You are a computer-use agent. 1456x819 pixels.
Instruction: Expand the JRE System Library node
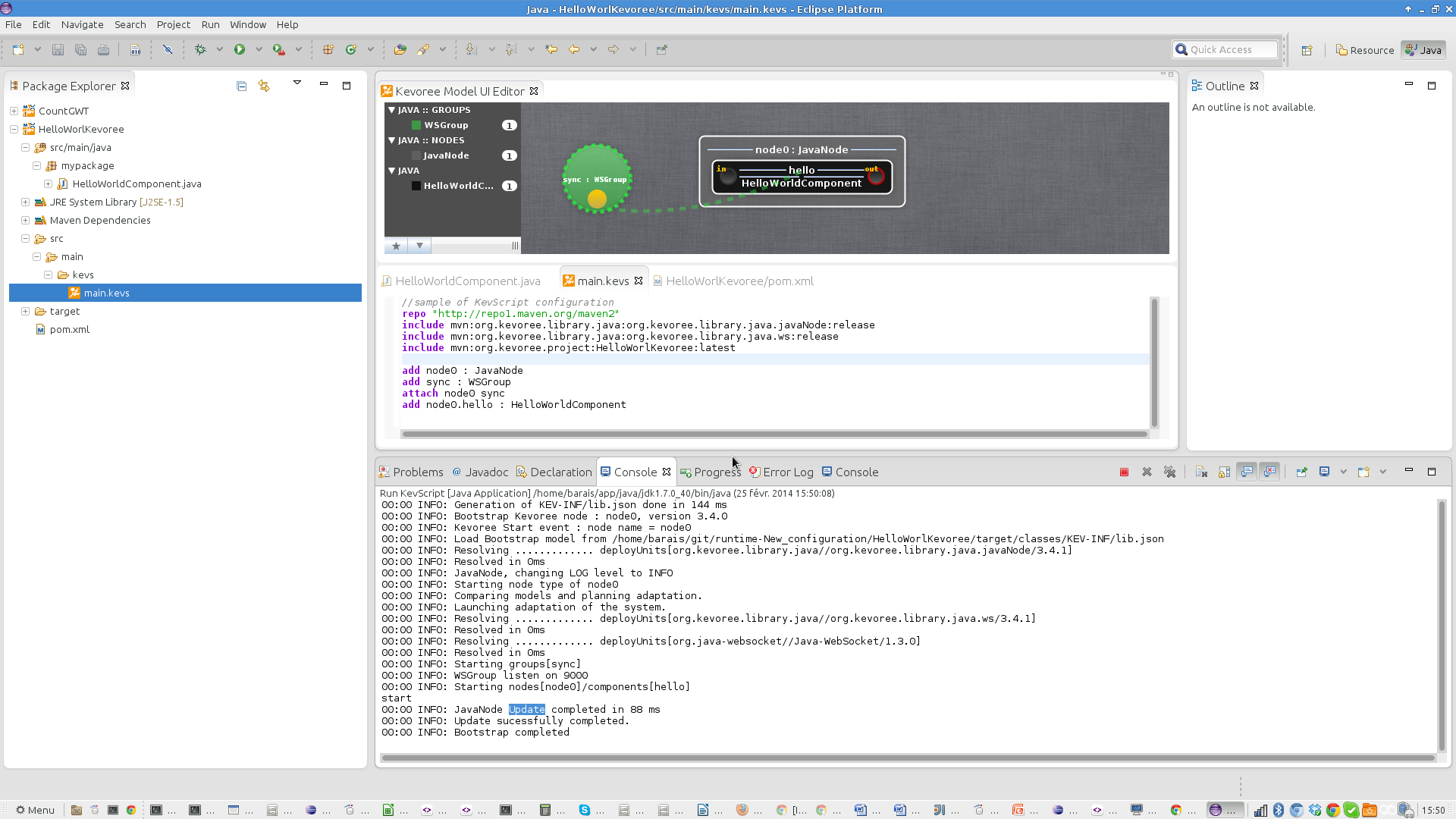[25, 202]
